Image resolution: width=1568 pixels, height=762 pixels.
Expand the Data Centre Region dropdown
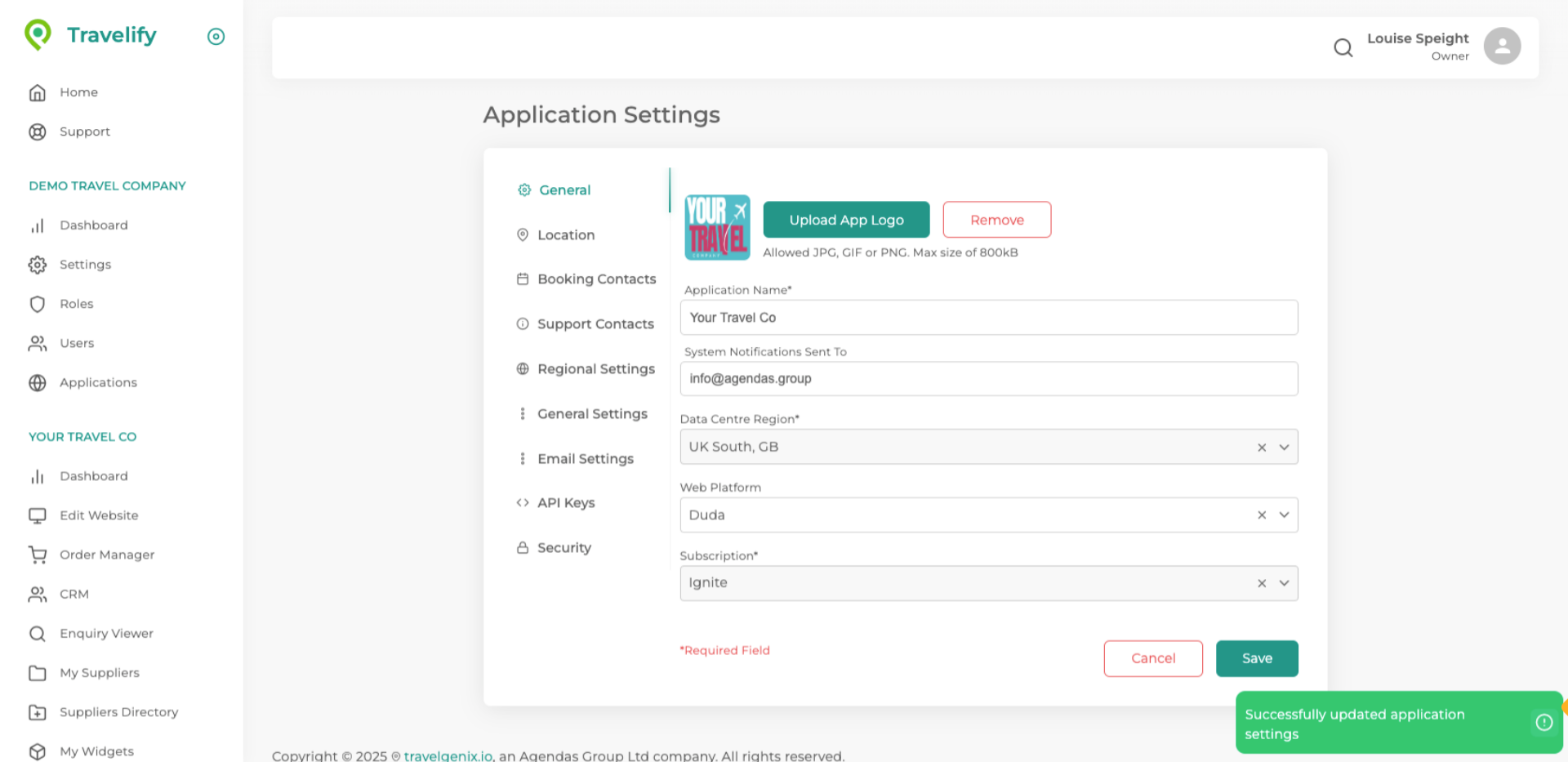pos(1284,448)
